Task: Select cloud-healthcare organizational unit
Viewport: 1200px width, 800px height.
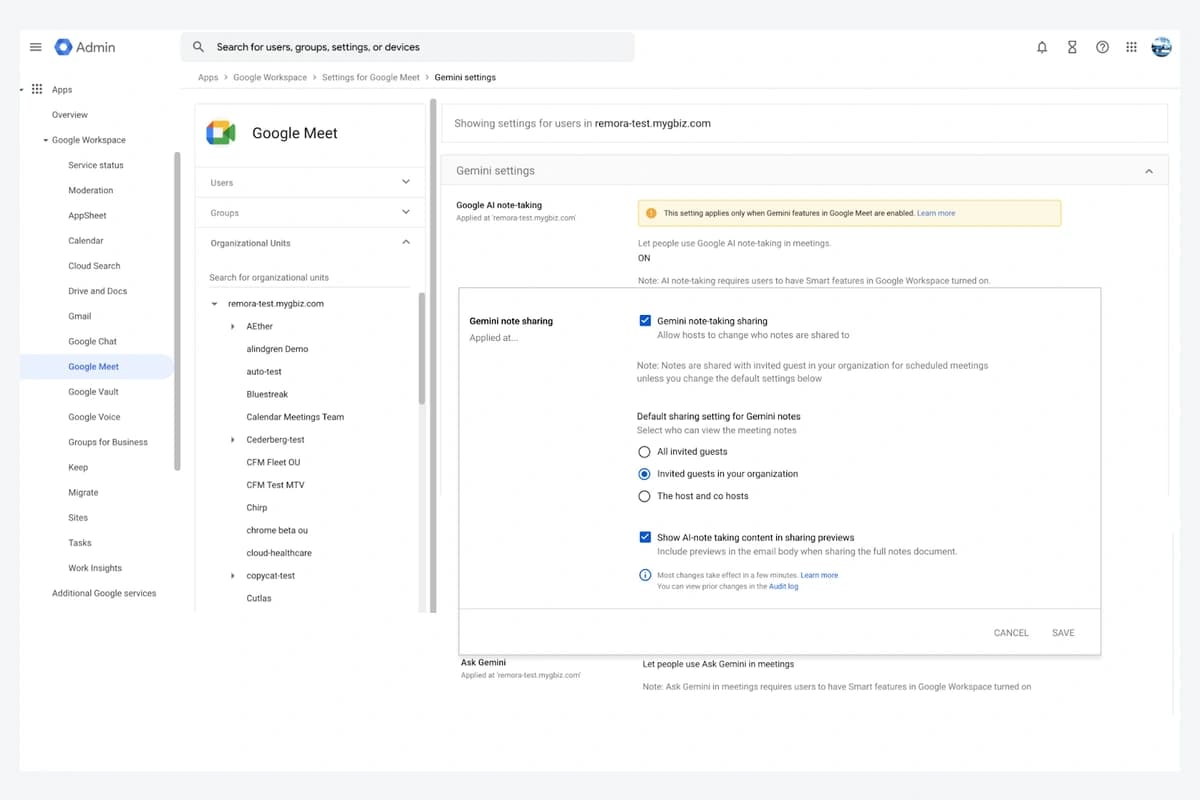Action: tap(279, 553)
